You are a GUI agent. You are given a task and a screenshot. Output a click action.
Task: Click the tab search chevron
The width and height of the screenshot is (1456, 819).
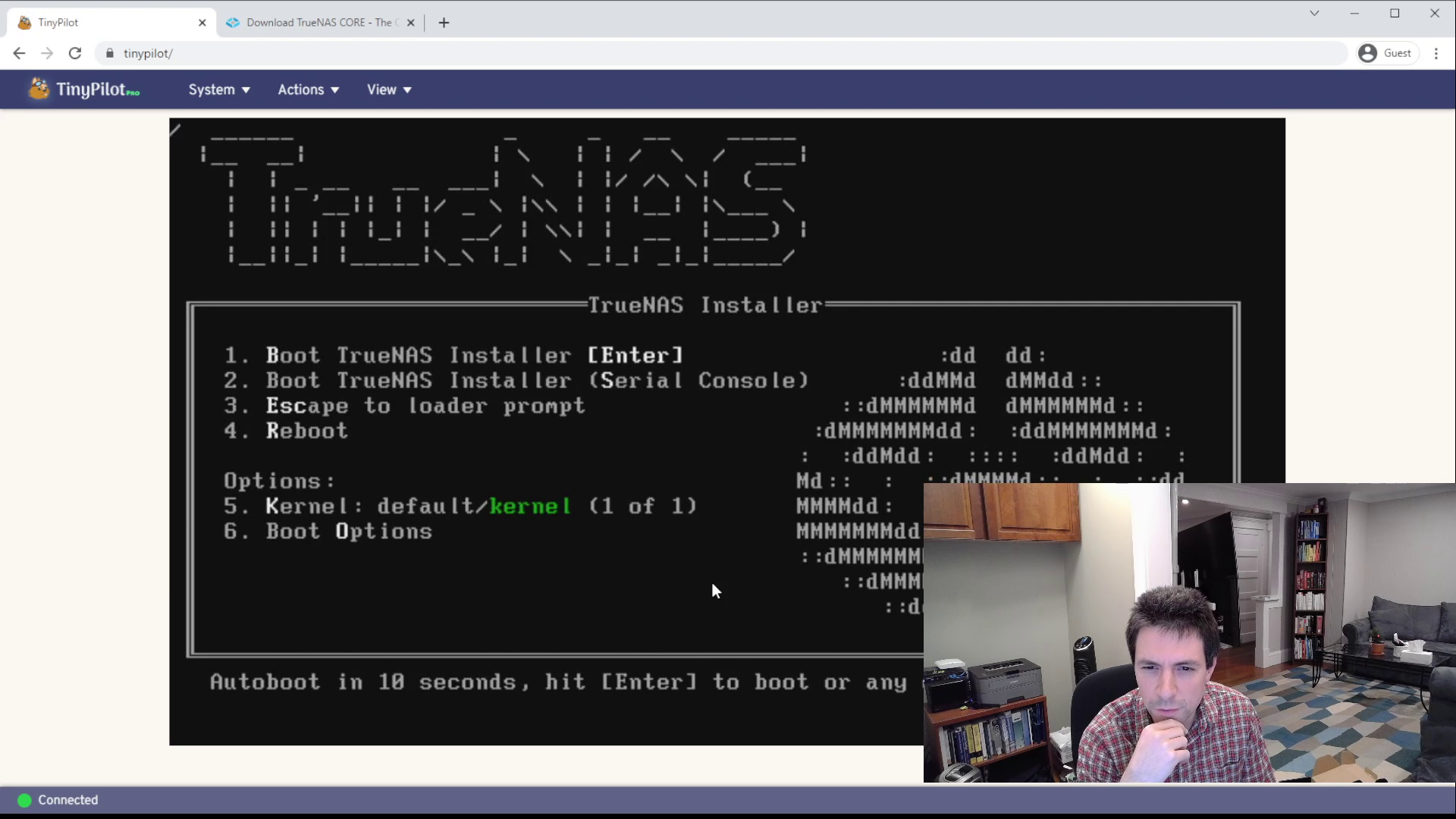click(x=1314, y=13)
